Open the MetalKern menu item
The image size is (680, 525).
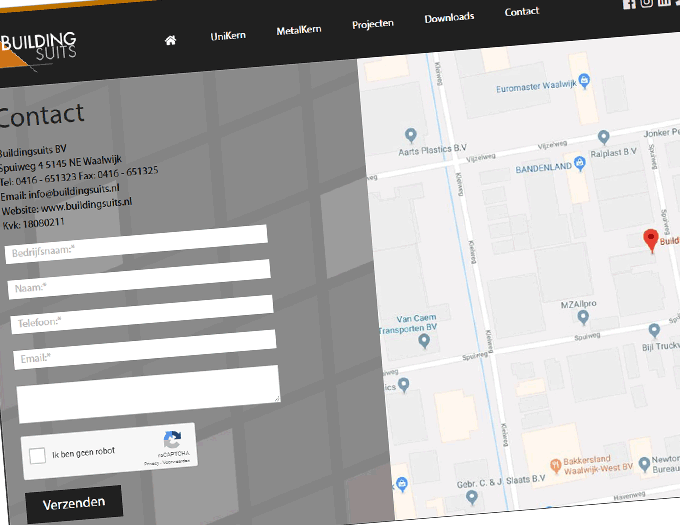click(299, 30)
